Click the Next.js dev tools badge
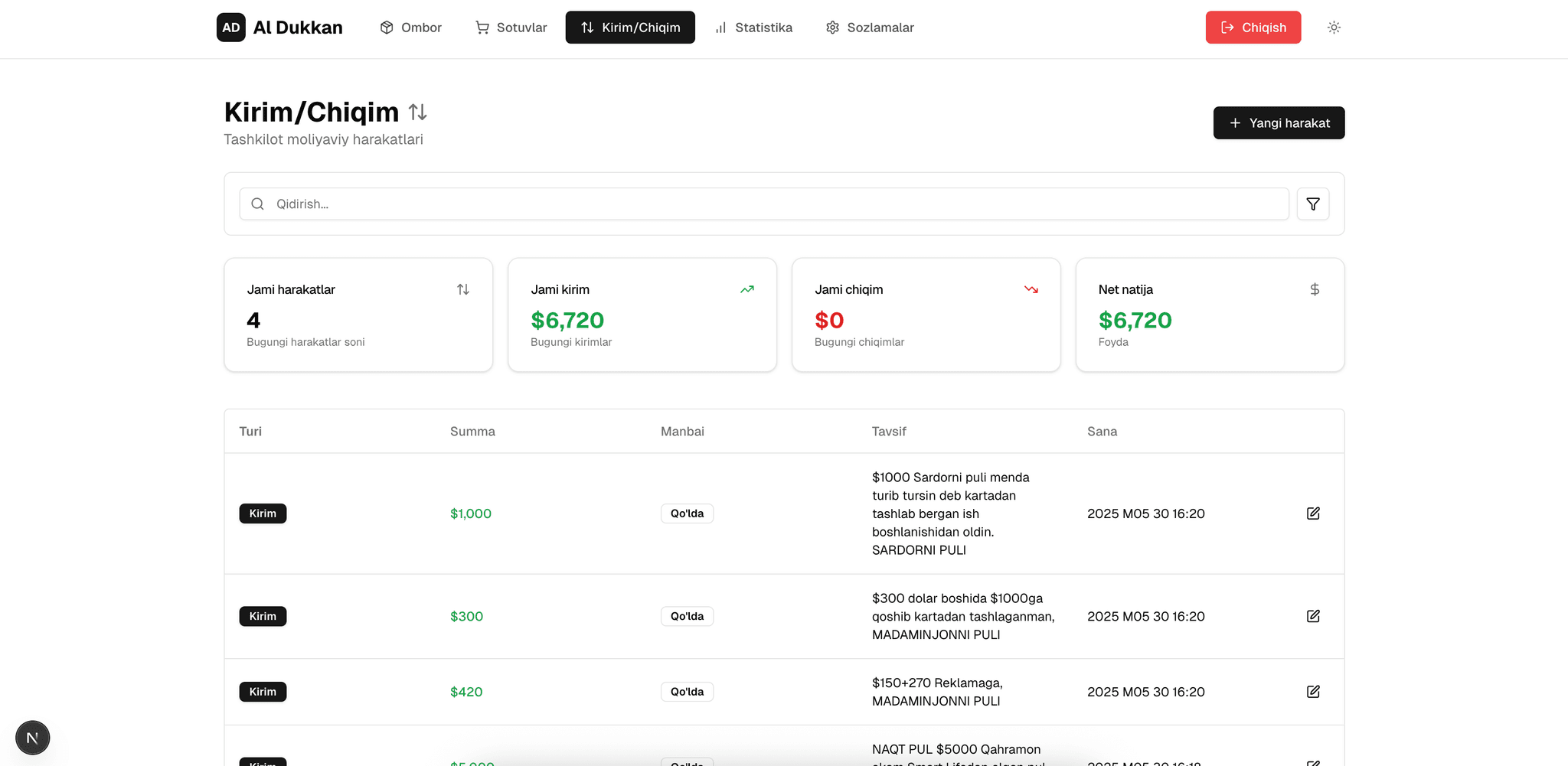 click(x=32, y=738)
